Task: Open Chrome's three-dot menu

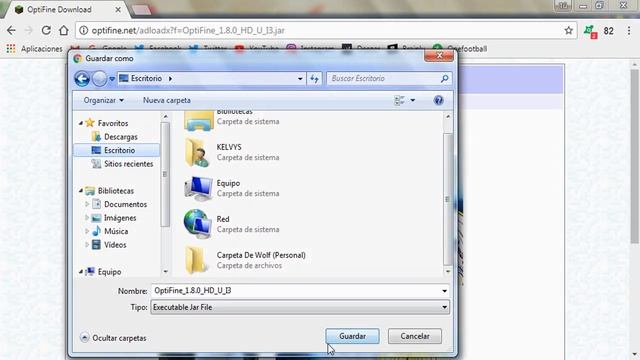Action: [629, 31]
